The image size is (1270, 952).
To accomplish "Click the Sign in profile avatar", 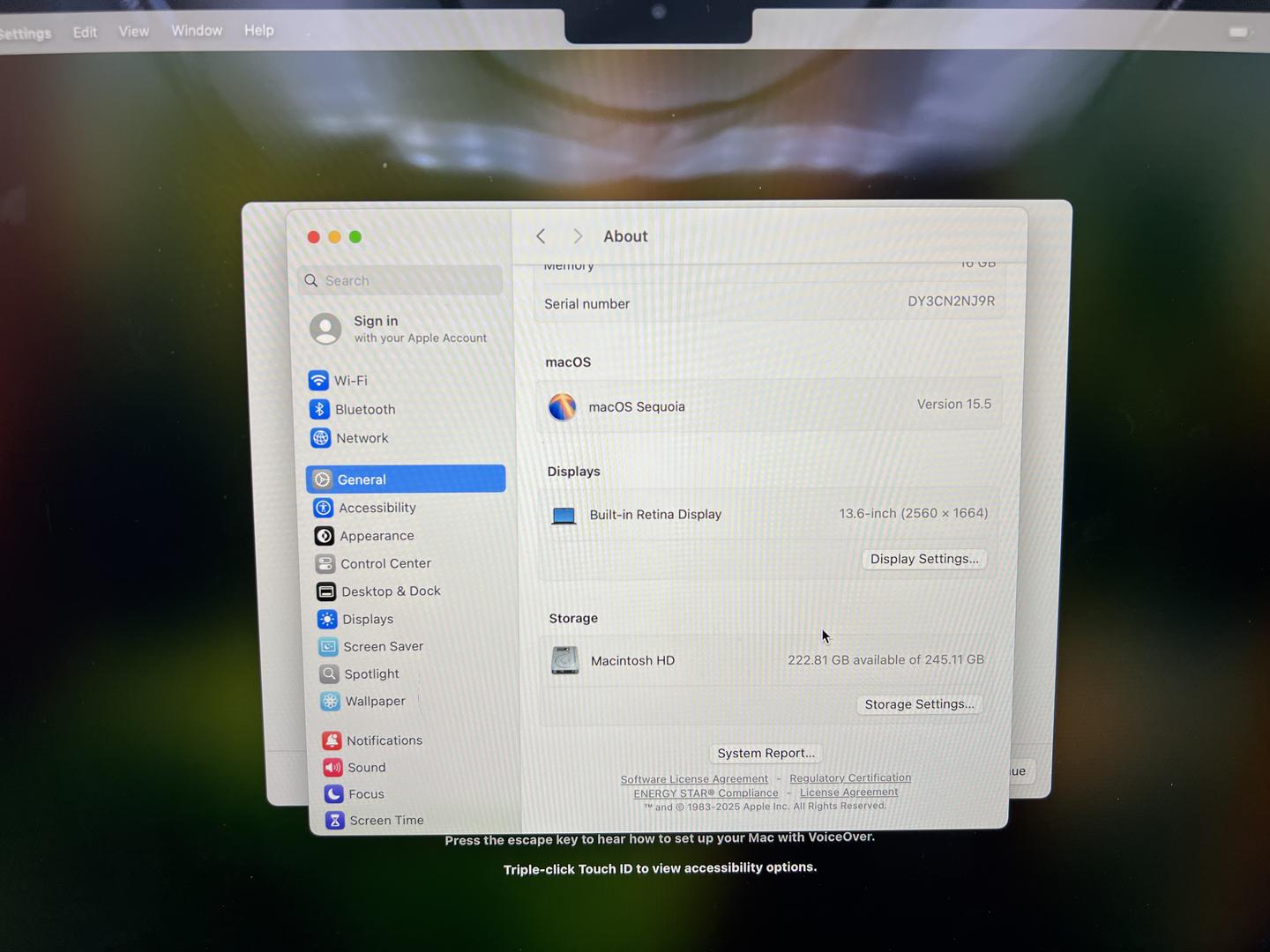I will coord(325,329).
